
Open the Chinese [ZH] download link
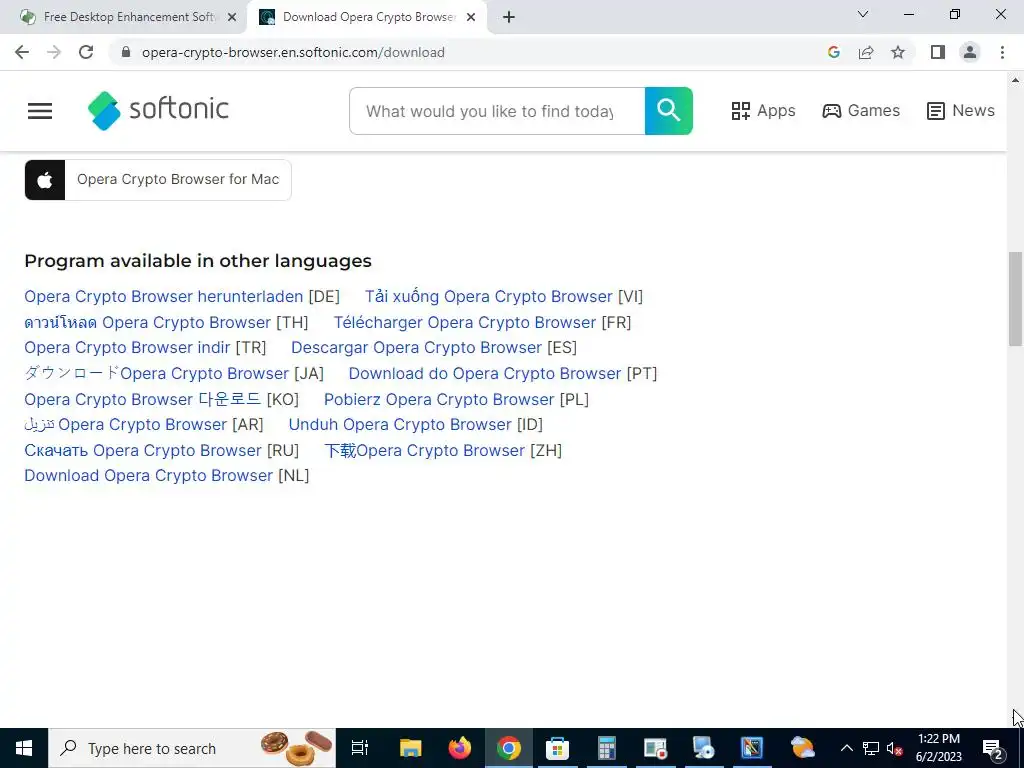(424, 451)
